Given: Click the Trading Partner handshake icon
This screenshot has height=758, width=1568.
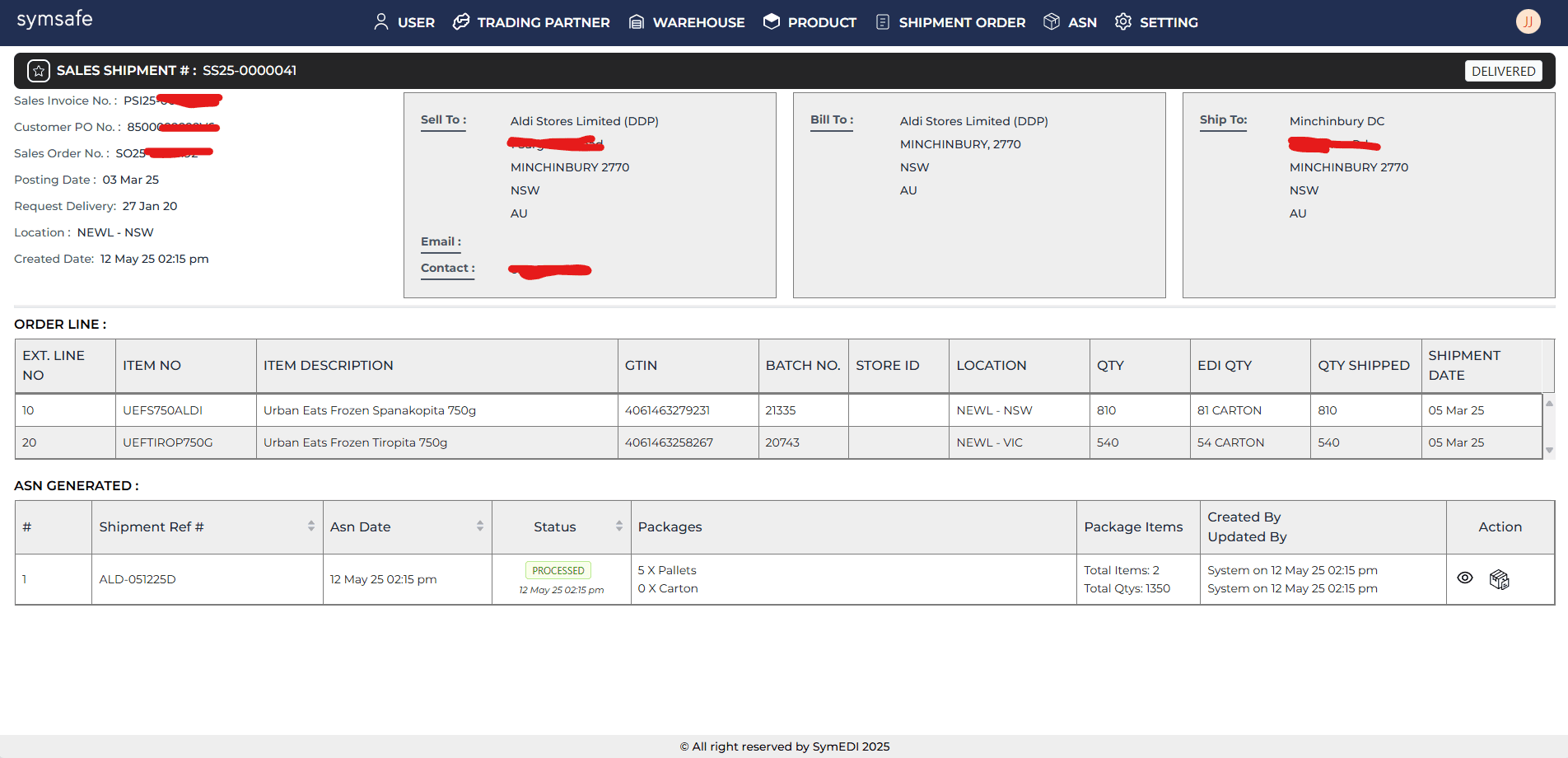Looking at the screenshot, I should (x=461, y=22).
